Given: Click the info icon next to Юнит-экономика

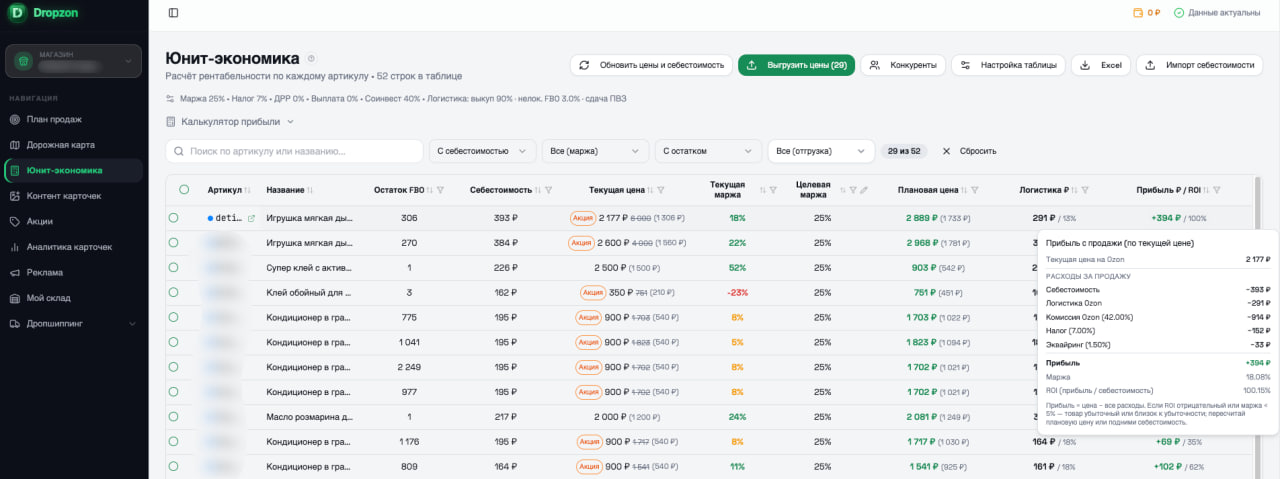Looking at the screenshot, I should point(311,58).
